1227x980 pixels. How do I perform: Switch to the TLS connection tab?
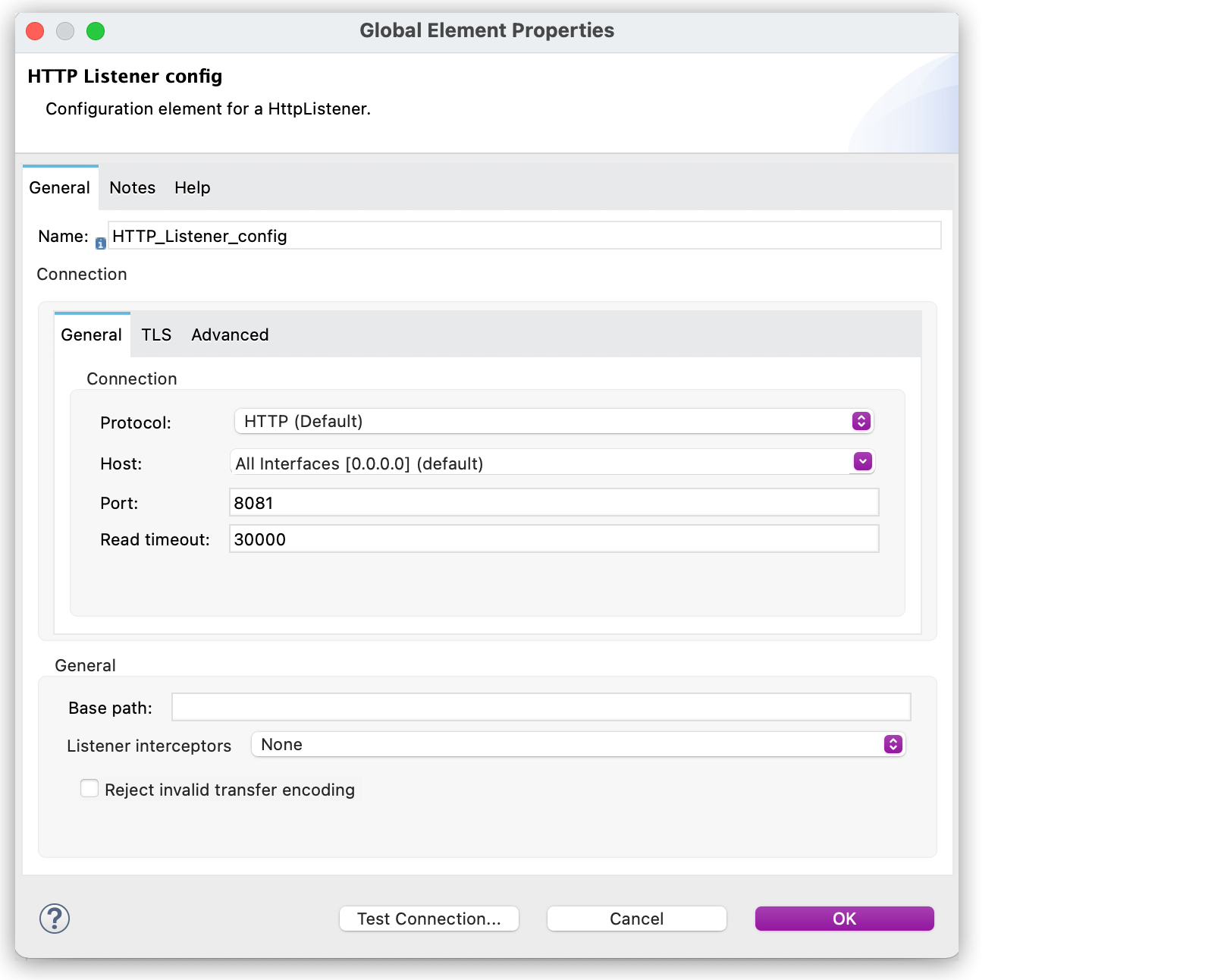tap(156, 335)
